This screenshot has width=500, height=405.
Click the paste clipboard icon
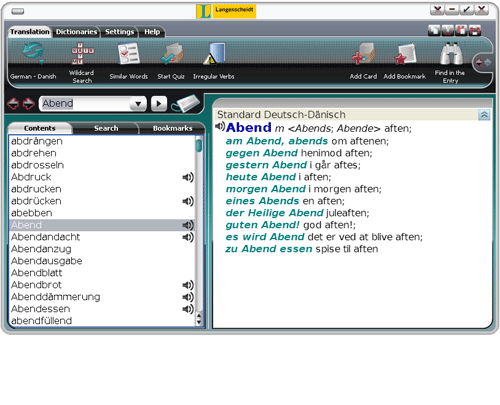point(461,31)
